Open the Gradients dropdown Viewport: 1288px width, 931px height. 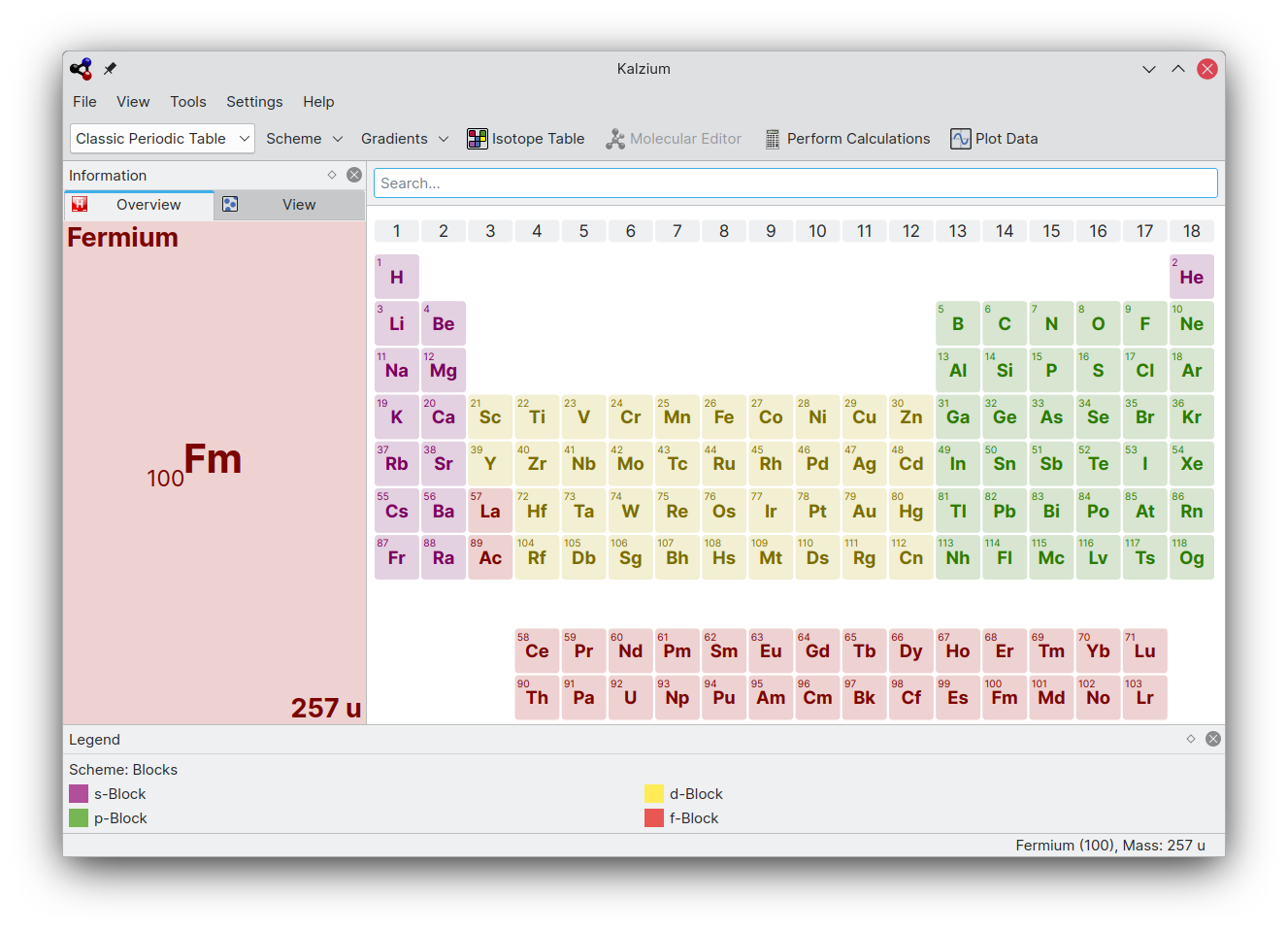point(404,139)
